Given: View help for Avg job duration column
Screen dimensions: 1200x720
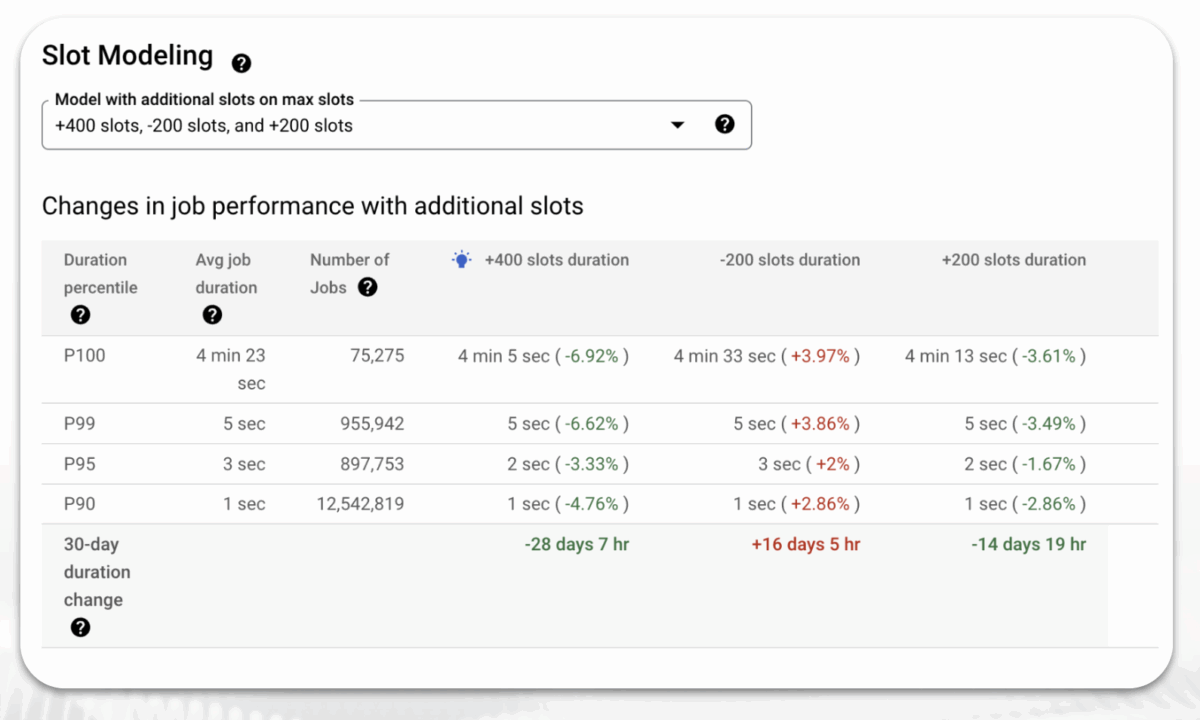Looking at the screenshot, I should pyautogui.click(x=212, y=315).
